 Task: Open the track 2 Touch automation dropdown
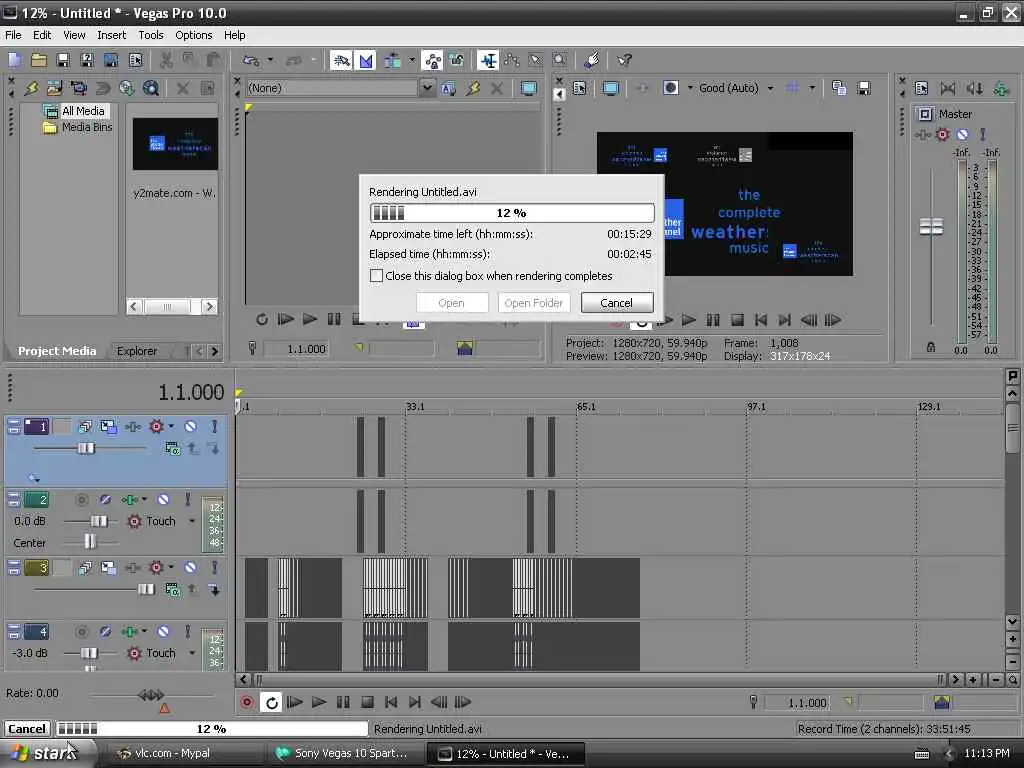(192, 521)
